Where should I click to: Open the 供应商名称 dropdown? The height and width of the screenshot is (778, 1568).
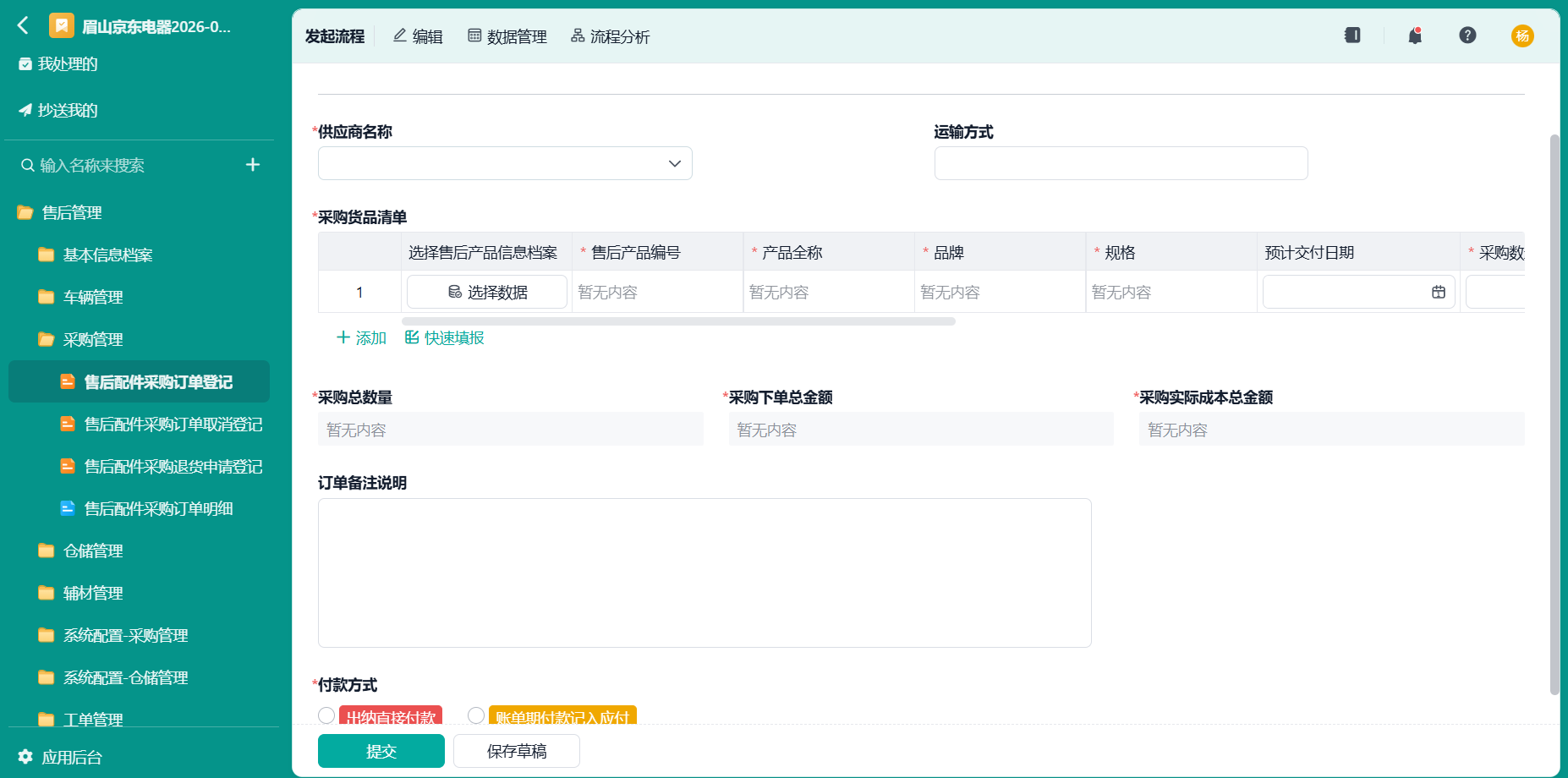click(505, 163)
